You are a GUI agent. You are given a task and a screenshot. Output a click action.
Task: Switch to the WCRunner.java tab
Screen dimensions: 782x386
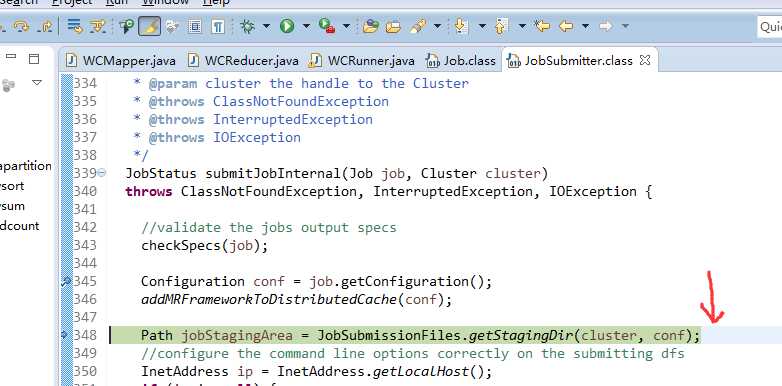pos(362,61)
